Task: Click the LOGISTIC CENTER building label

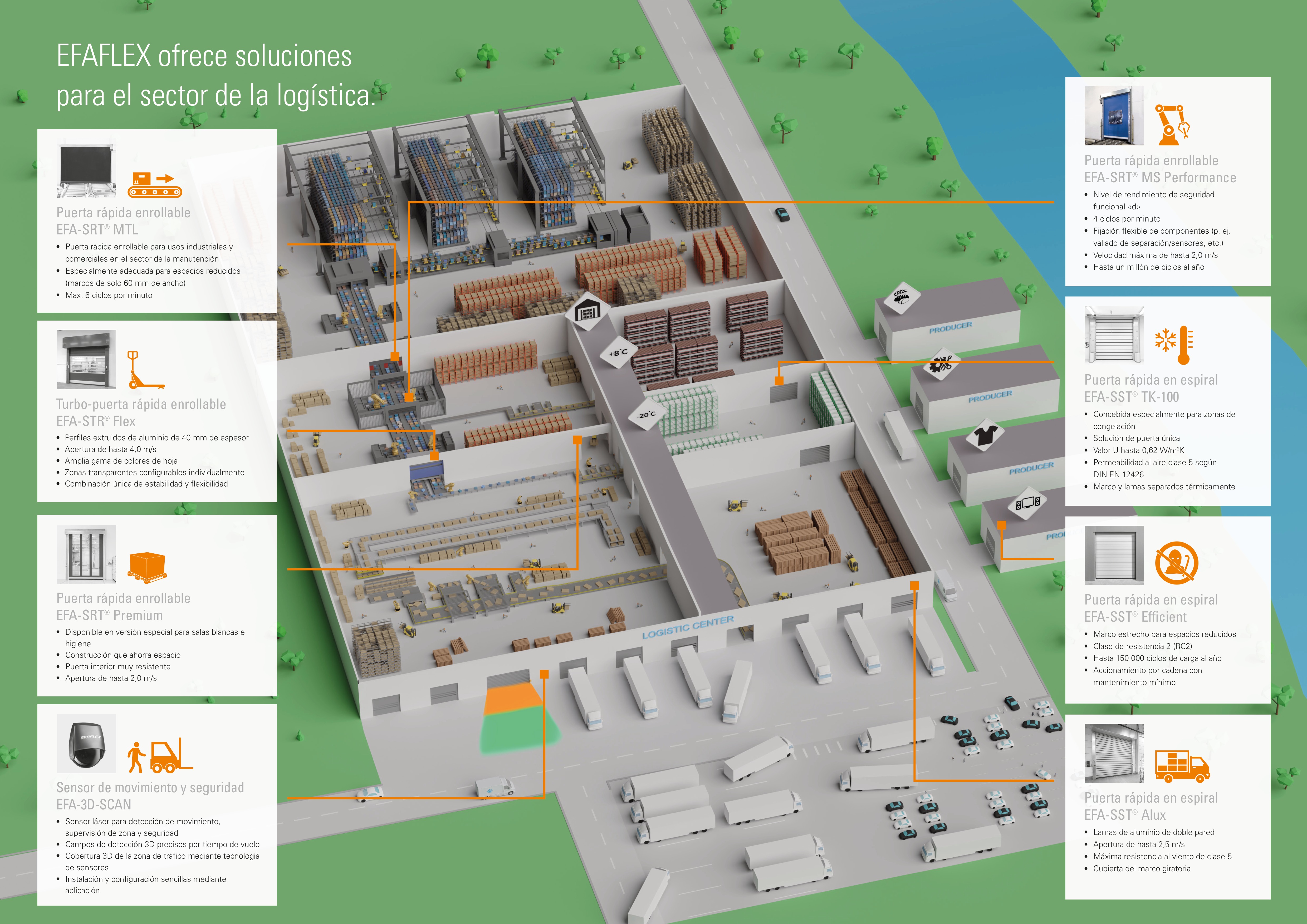Action: (688, 627)
